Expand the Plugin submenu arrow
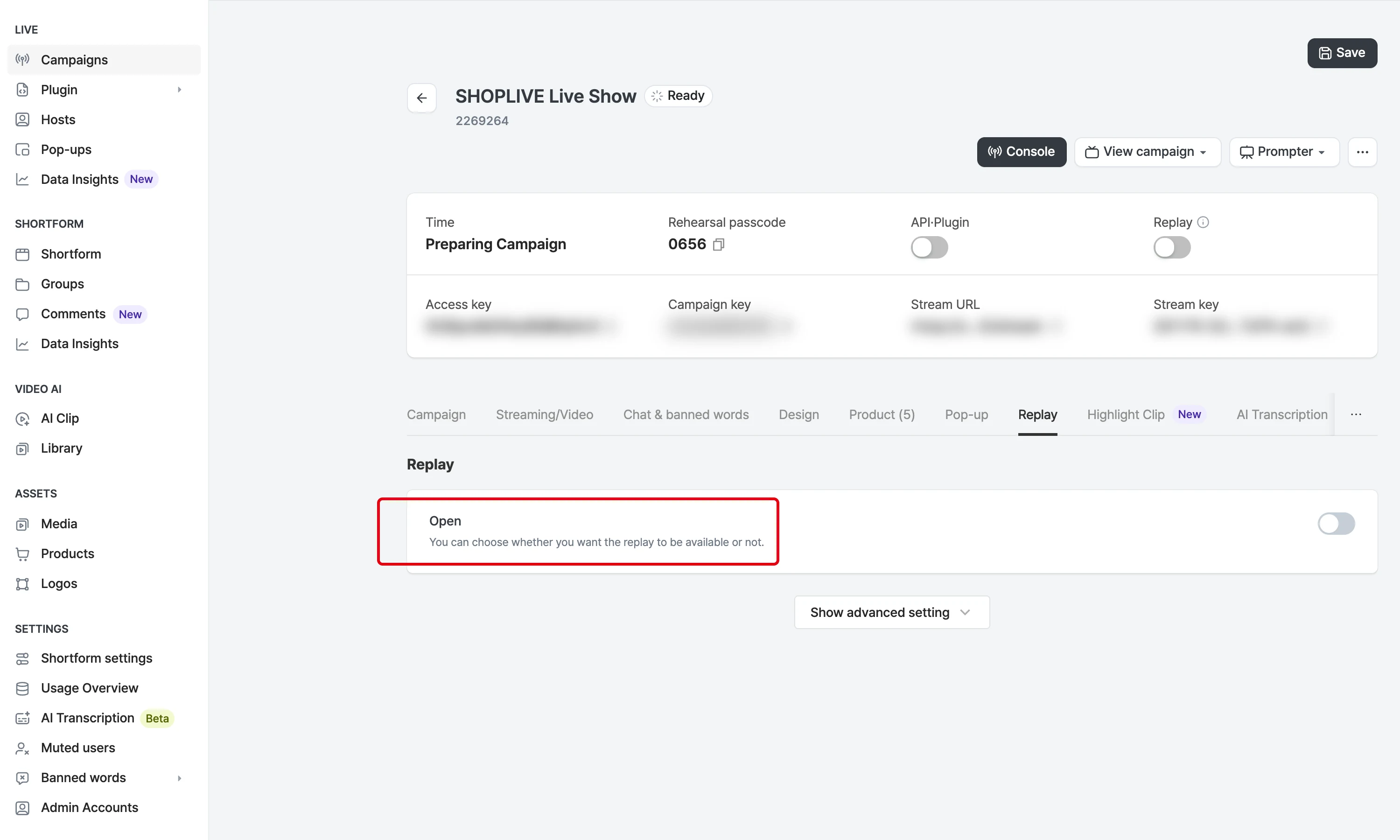This screenshot has width=1400, height=840. pyautogui.click(x=179, y=90)
